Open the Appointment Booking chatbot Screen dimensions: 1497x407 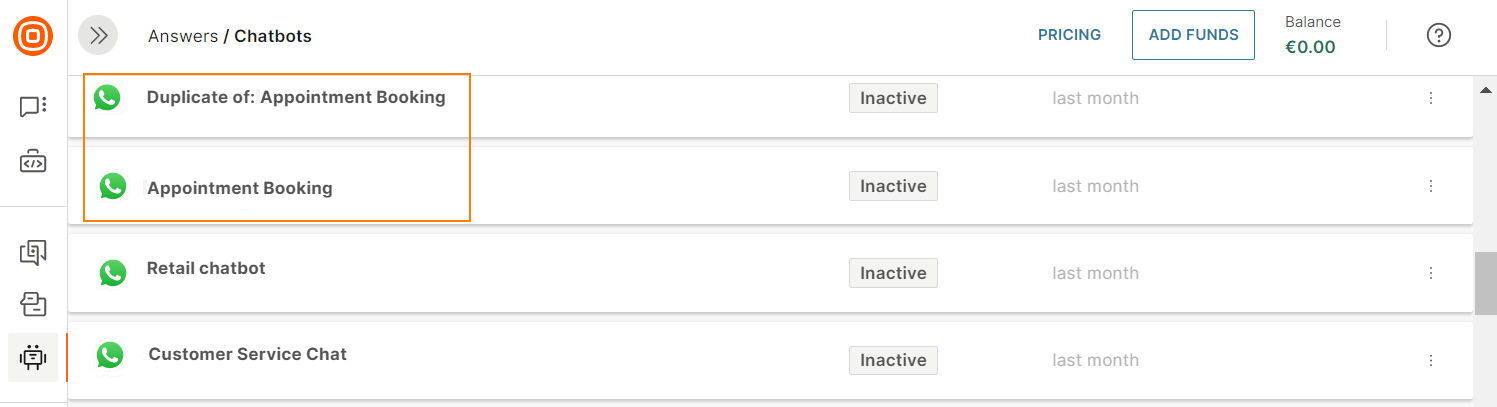(x=239, y=188)
